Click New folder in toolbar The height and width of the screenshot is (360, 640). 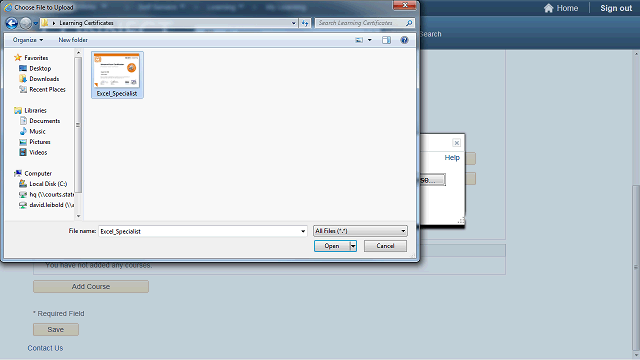(x=73, y=40)
